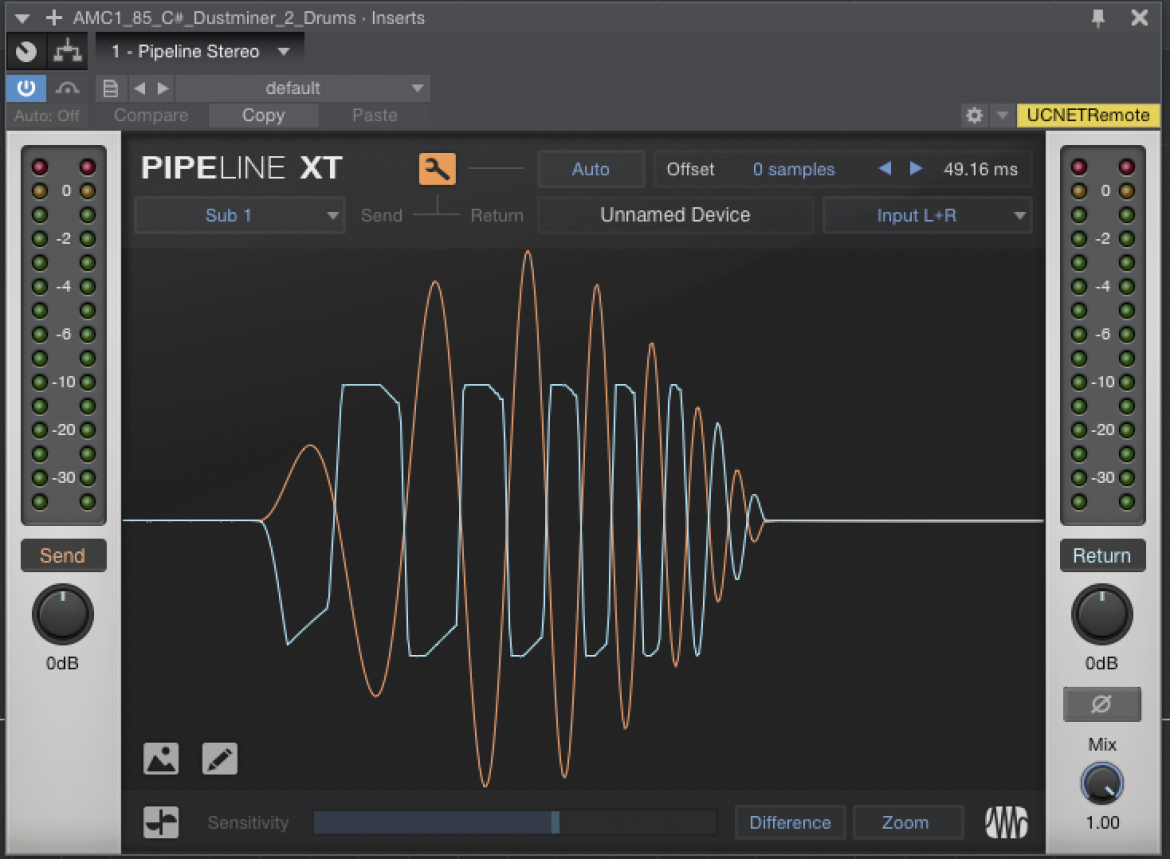The width and height of the screenshot is (1170, 859).
Task: Click the plus icon beside the track name
Action: 54,17
